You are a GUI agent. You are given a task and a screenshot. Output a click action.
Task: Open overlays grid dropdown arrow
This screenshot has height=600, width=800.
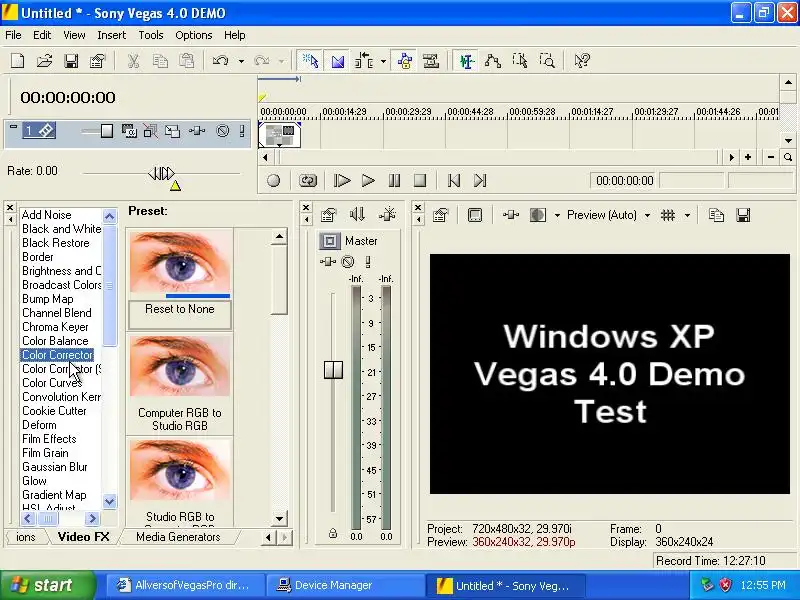687,215
